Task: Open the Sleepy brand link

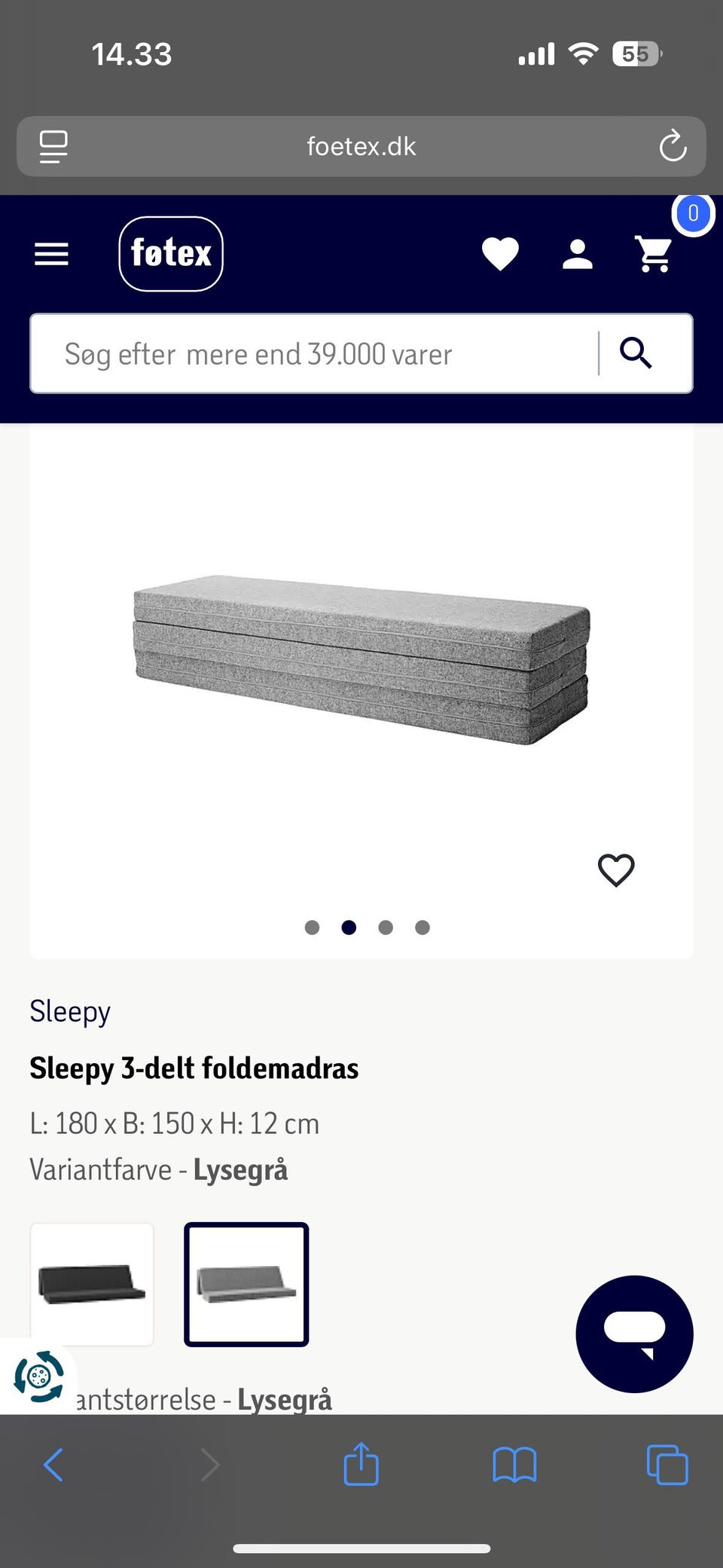Action: (70, 1011)
